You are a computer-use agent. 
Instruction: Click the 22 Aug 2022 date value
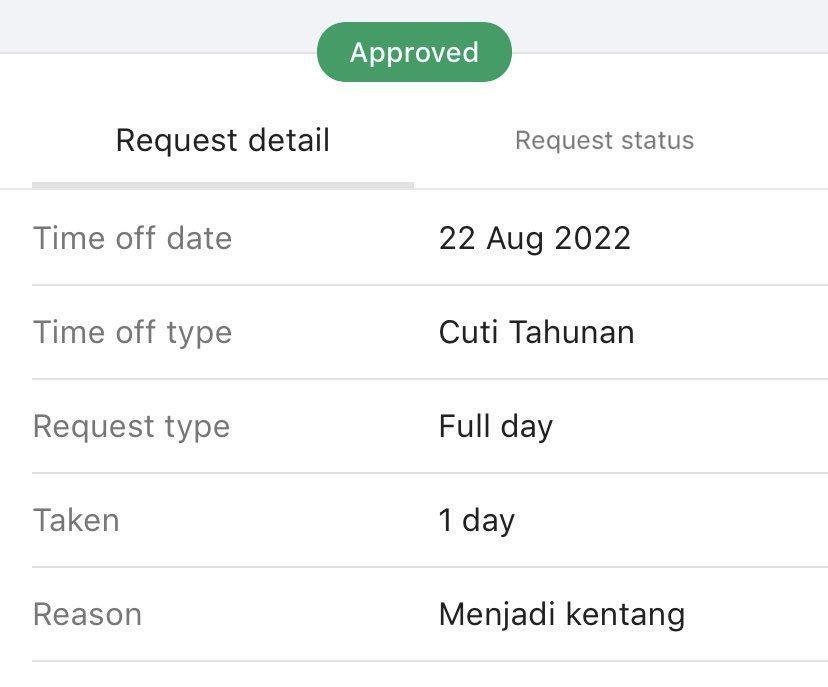[535, 238]
